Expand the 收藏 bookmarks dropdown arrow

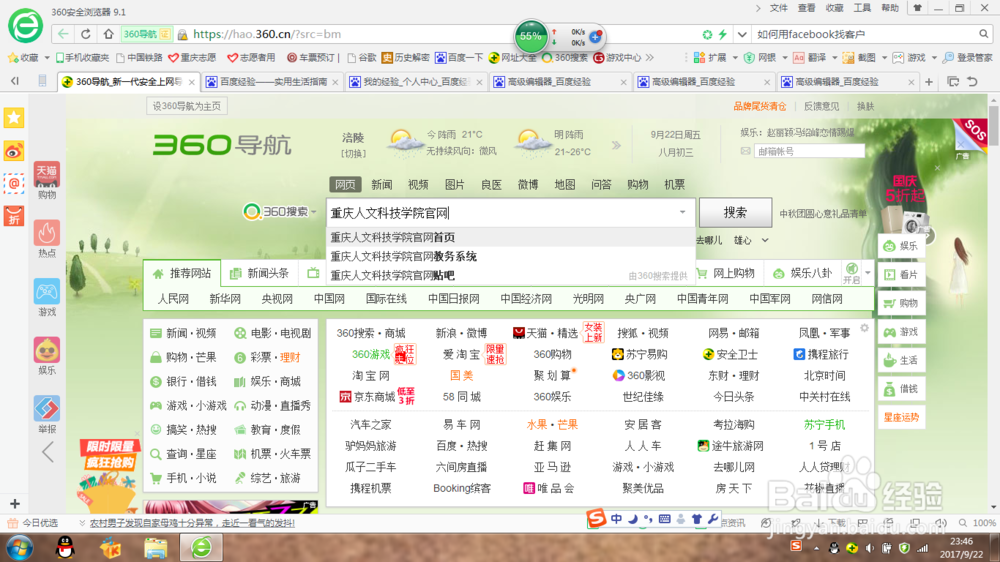(47, 58)
